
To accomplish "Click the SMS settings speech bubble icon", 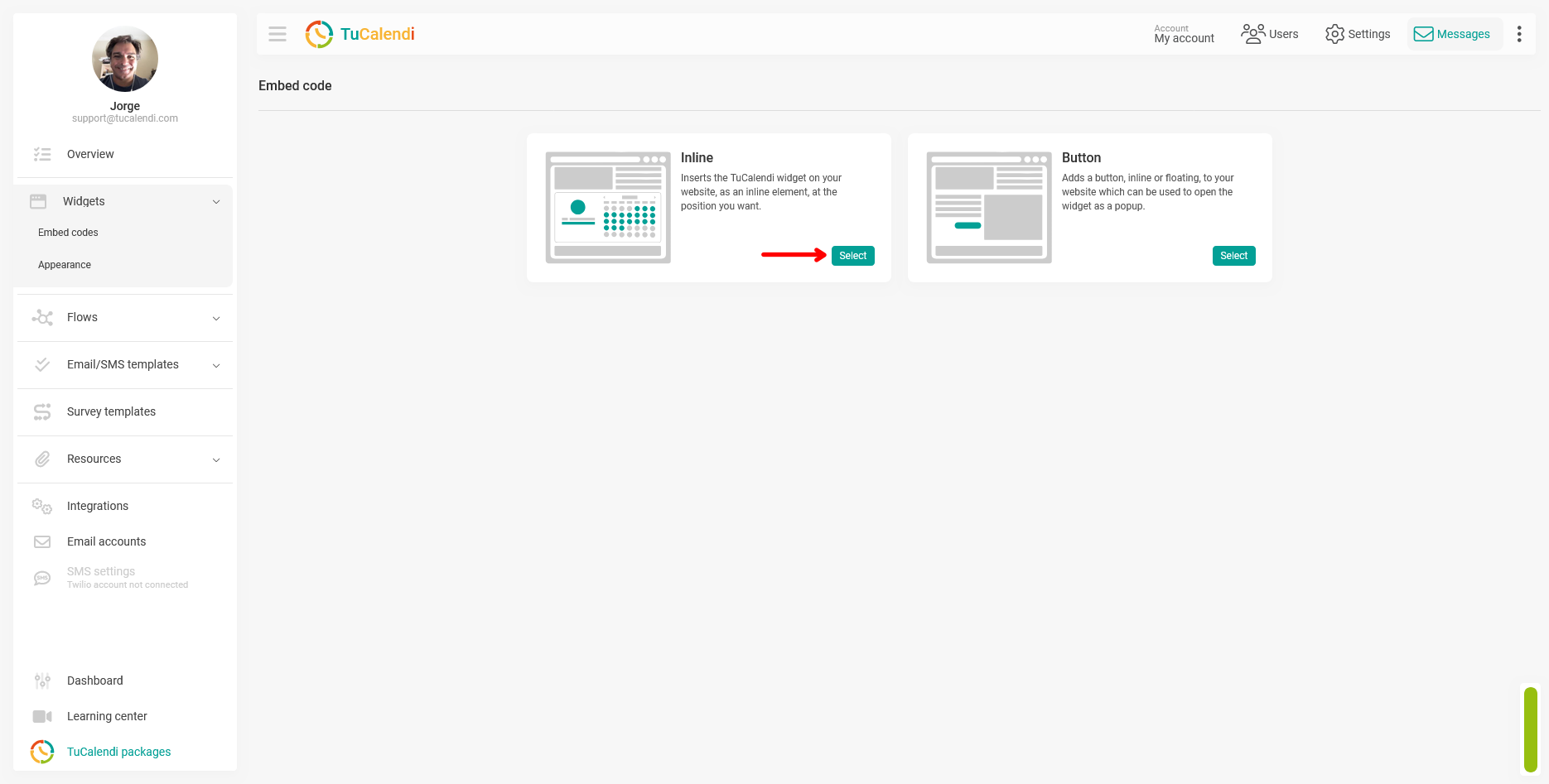I will pos(42,578).
